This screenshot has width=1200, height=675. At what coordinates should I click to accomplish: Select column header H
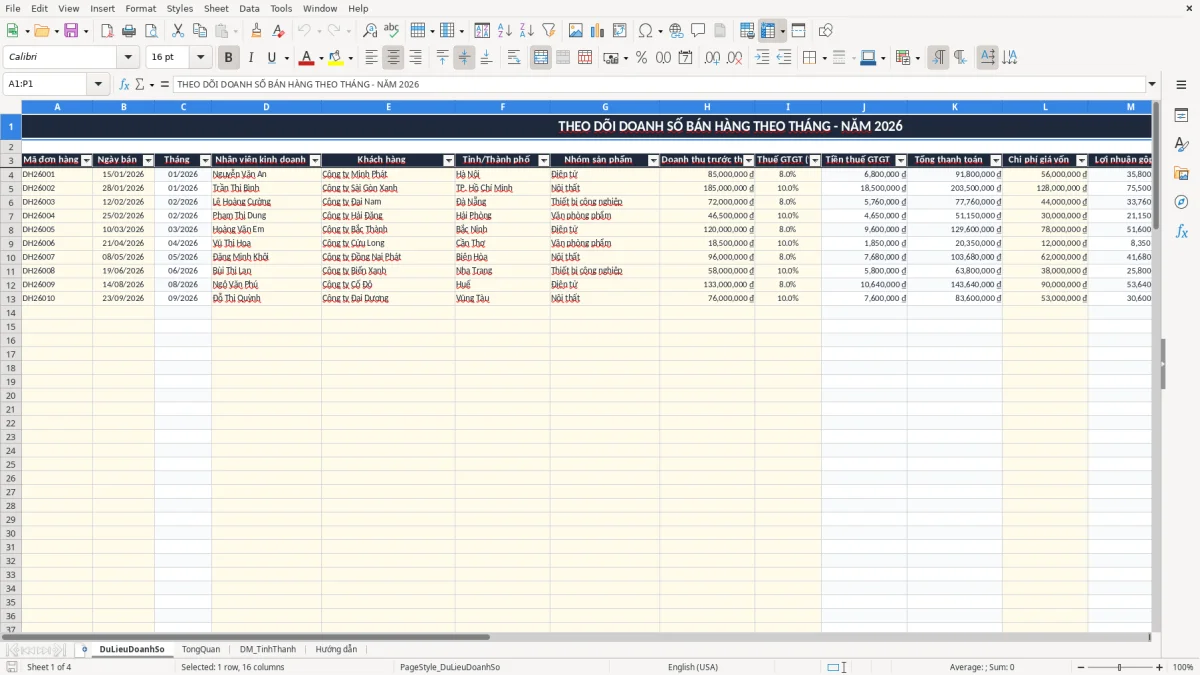click(x=707, y=106)
